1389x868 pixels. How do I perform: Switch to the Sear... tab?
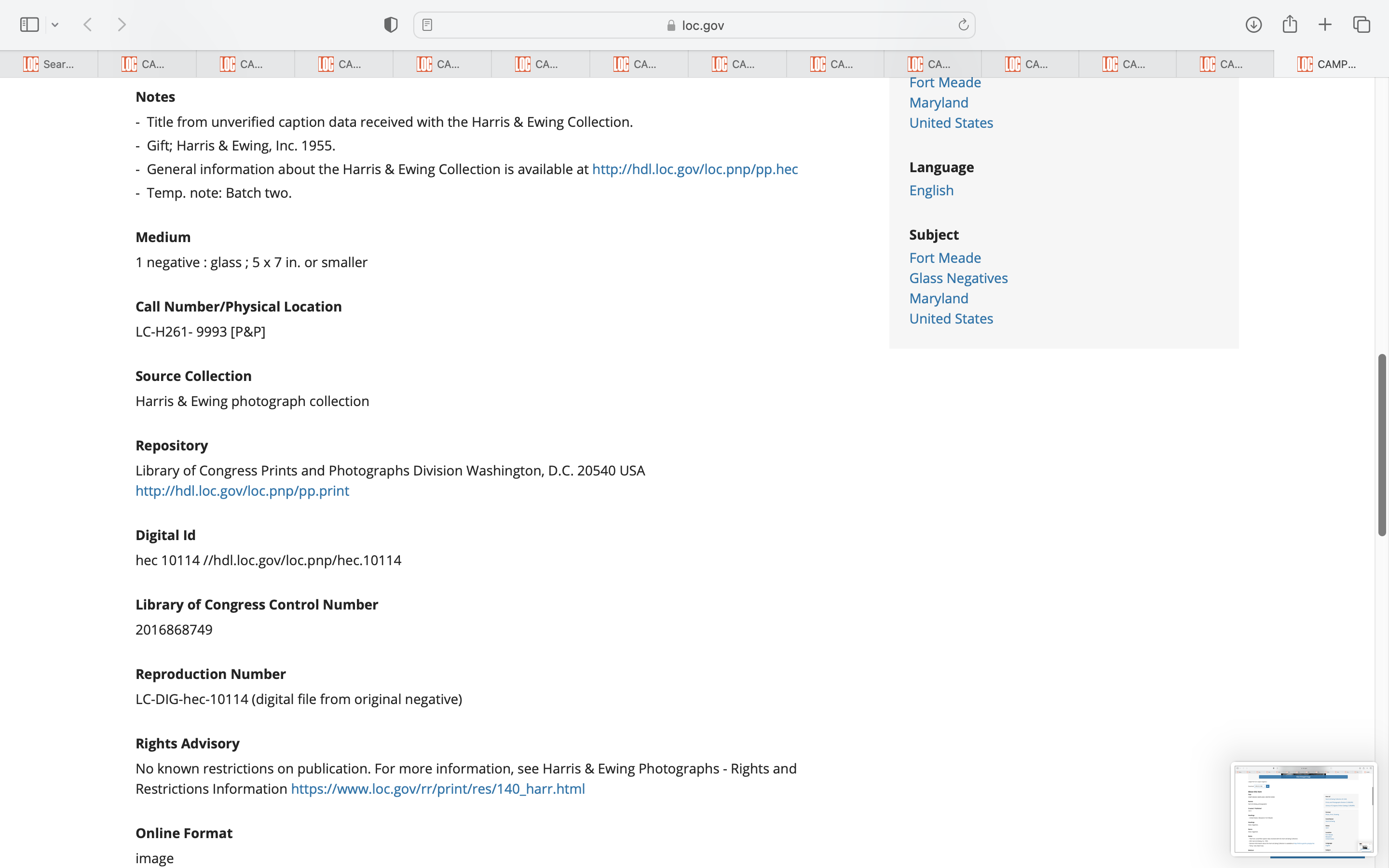coord(49,64)
